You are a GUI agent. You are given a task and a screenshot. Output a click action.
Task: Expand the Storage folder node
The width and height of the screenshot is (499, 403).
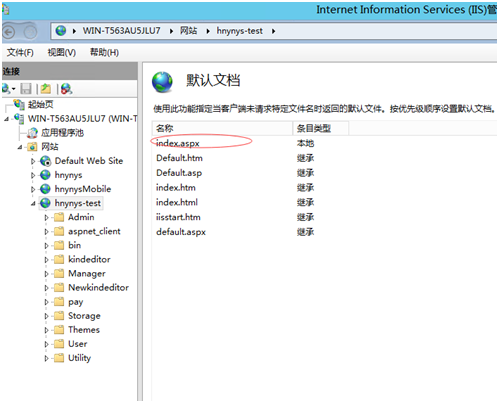(47, 316)
